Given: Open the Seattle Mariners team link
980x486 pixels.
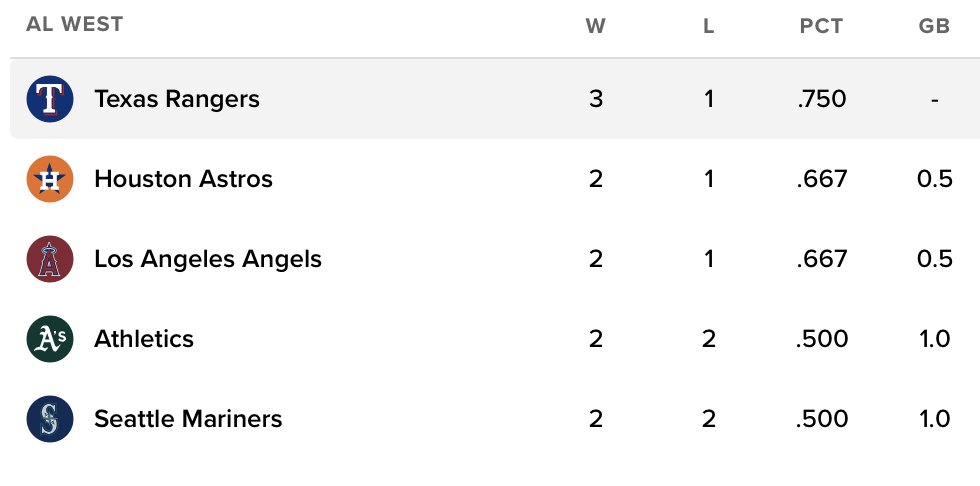Looking at the screenshot, I should pos(188,419).
